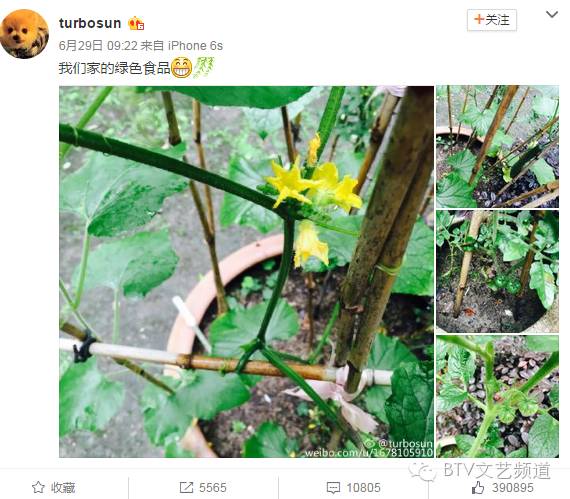This screenshot has width=570, height=499.
Task: Follow the user with the 关注 button
Action: tap(491, 20)
